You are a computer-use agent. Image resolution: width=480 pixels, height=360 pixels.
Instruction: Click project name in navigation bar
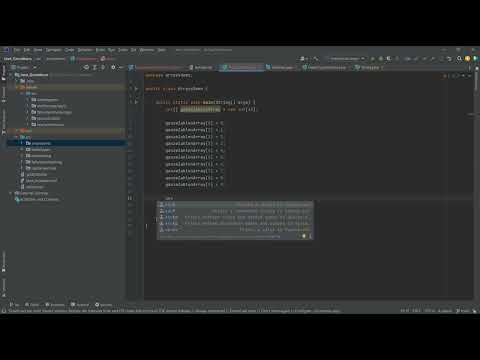[18, 59]
